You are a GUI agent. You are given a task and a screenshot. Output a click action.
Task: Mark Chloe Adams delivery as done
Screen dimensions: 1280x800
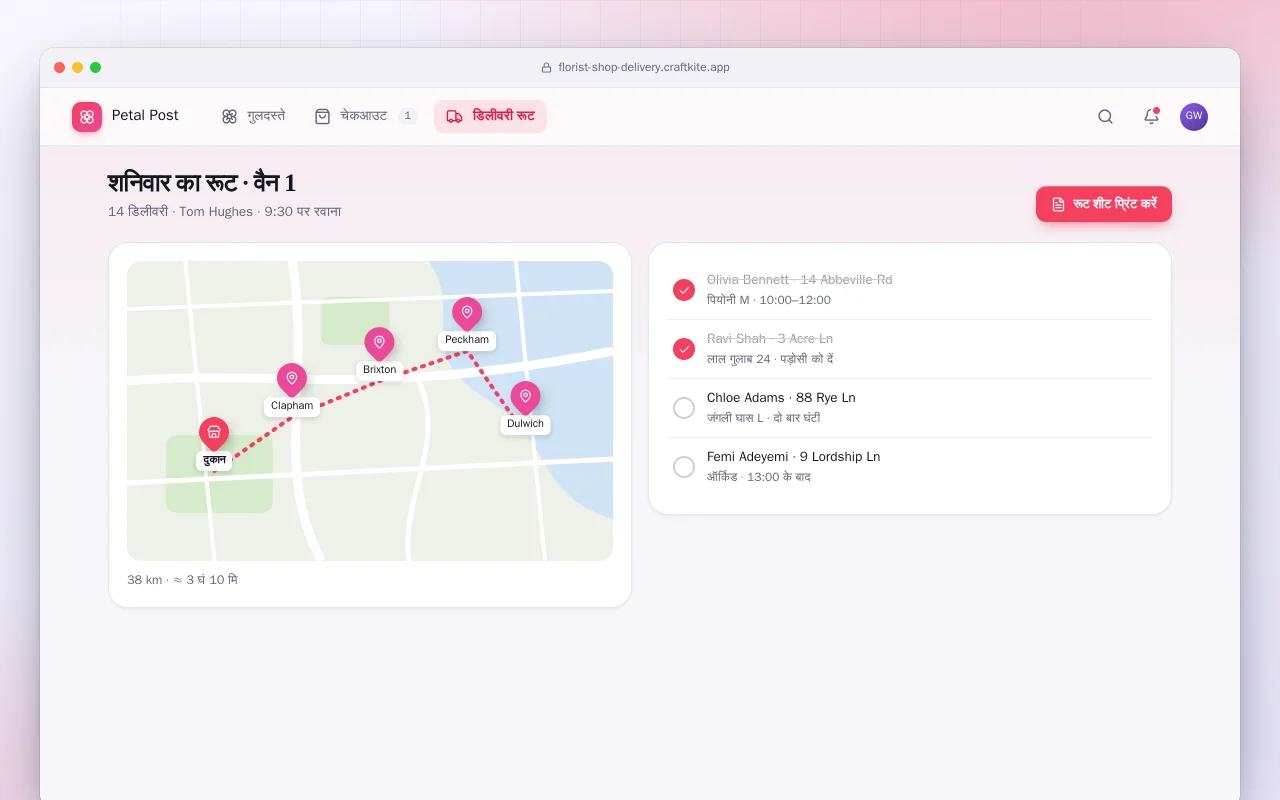[x=684, y=408]
